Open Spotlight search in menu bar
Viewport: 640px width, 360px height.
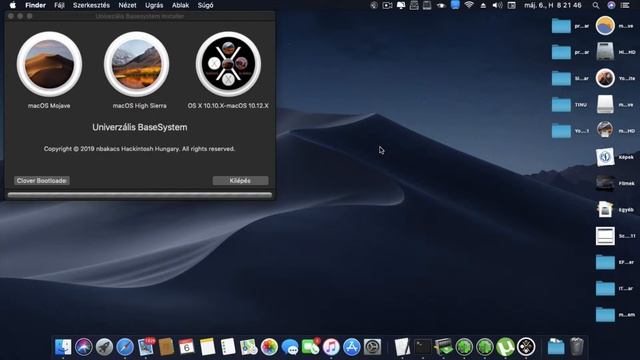pos(596,5)
